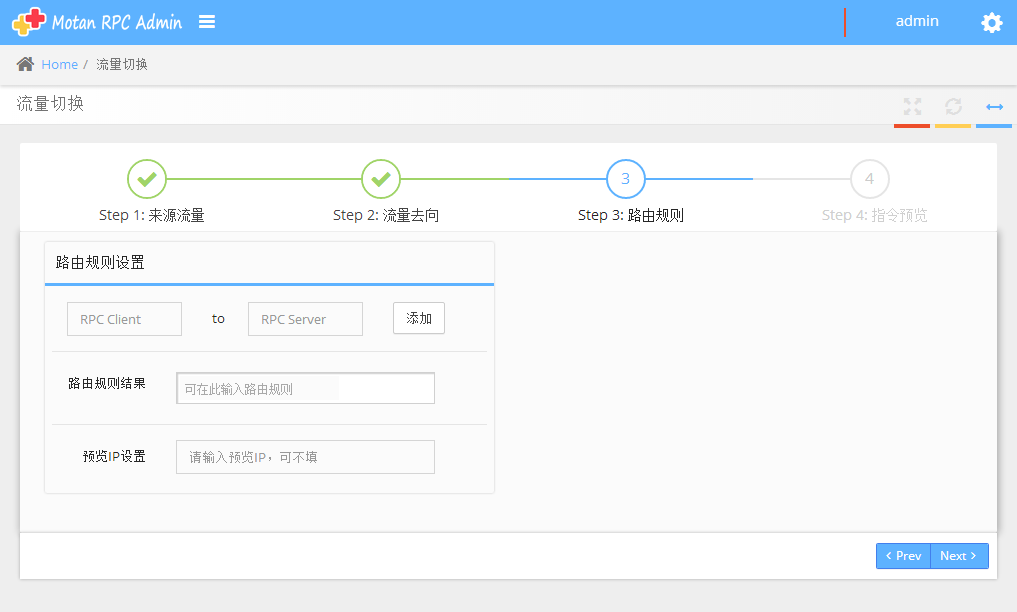This screenshot has width=1017, height=612.
Task: Select the Step 4 circle
Action: pyautogui.click(x=869, y=179)
